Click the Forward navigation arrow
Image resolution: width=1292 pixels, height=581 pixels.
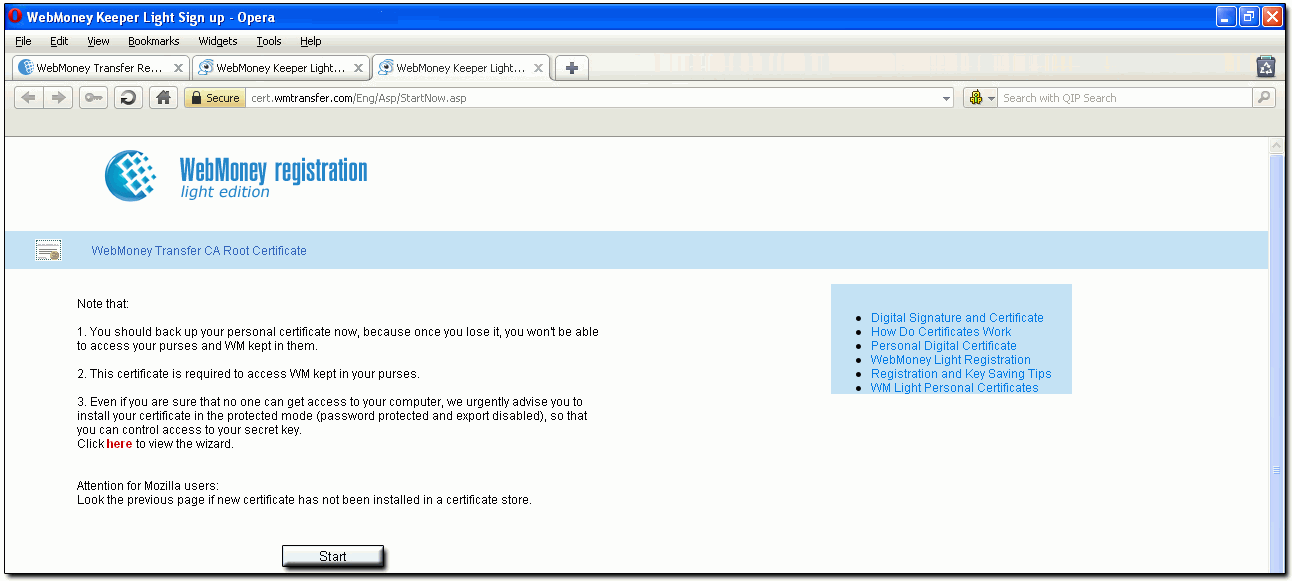pos(58,98)
